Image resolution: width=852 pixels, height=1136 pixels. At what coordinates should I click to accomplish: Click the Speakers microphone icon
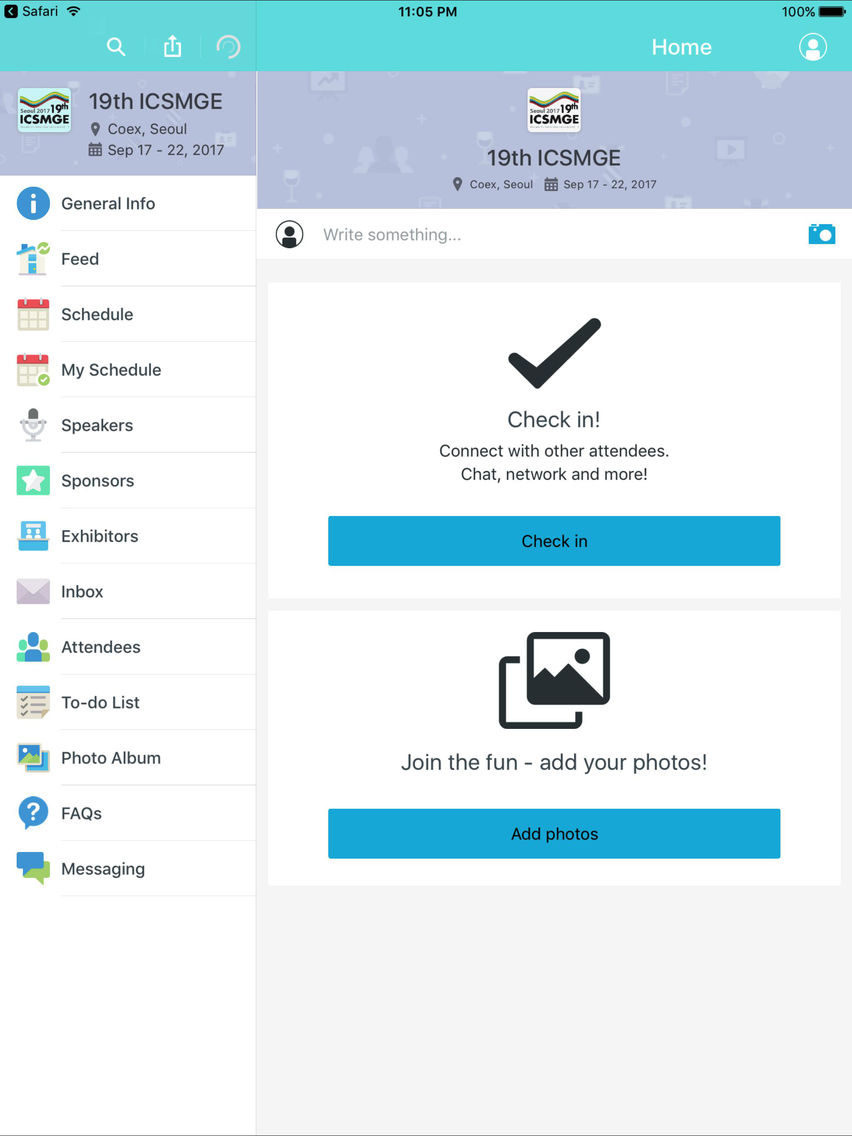tap(33, 425)
